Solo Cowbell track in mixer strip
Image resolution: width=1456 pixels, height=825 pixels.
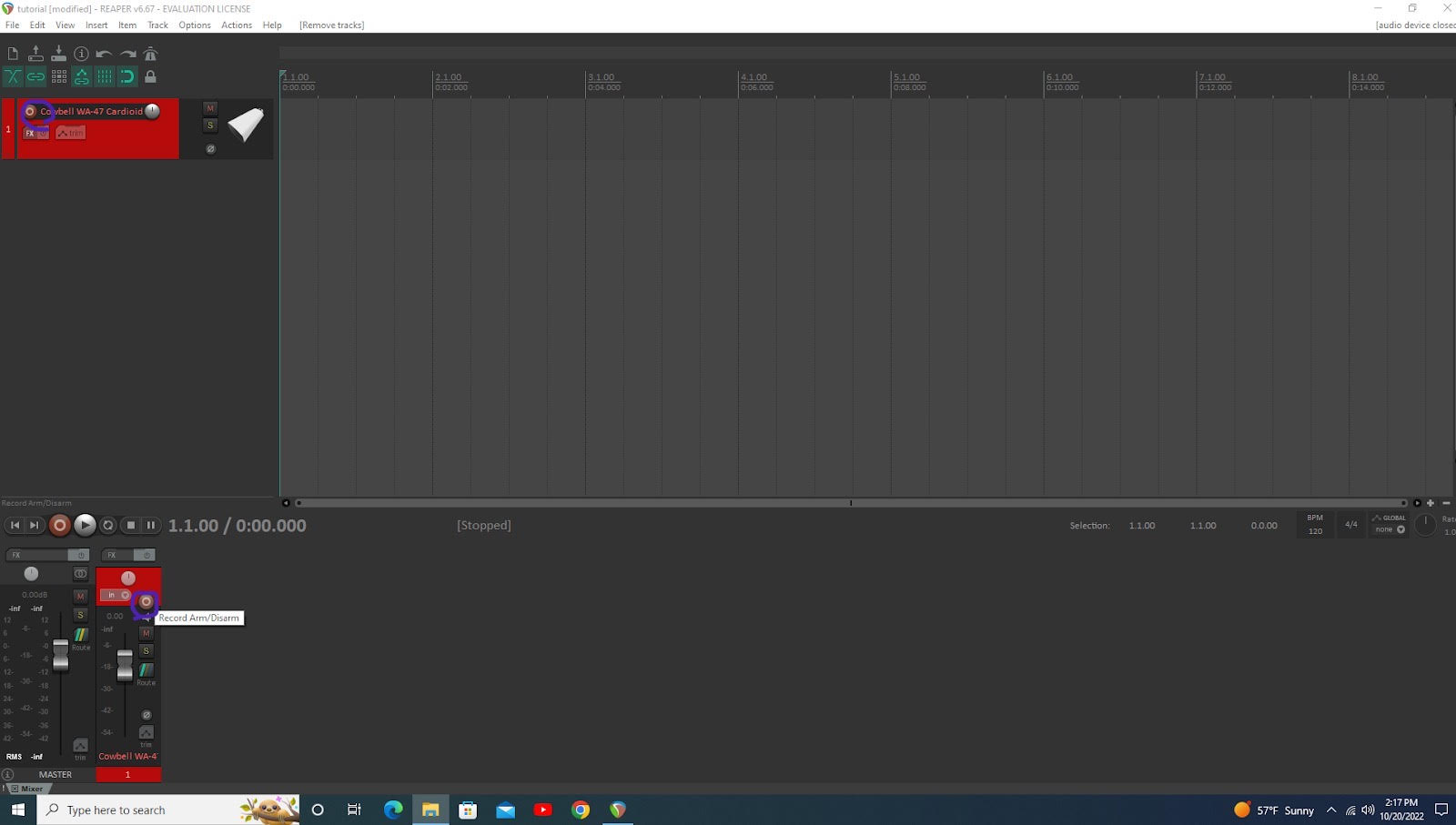tap(146, 650)
